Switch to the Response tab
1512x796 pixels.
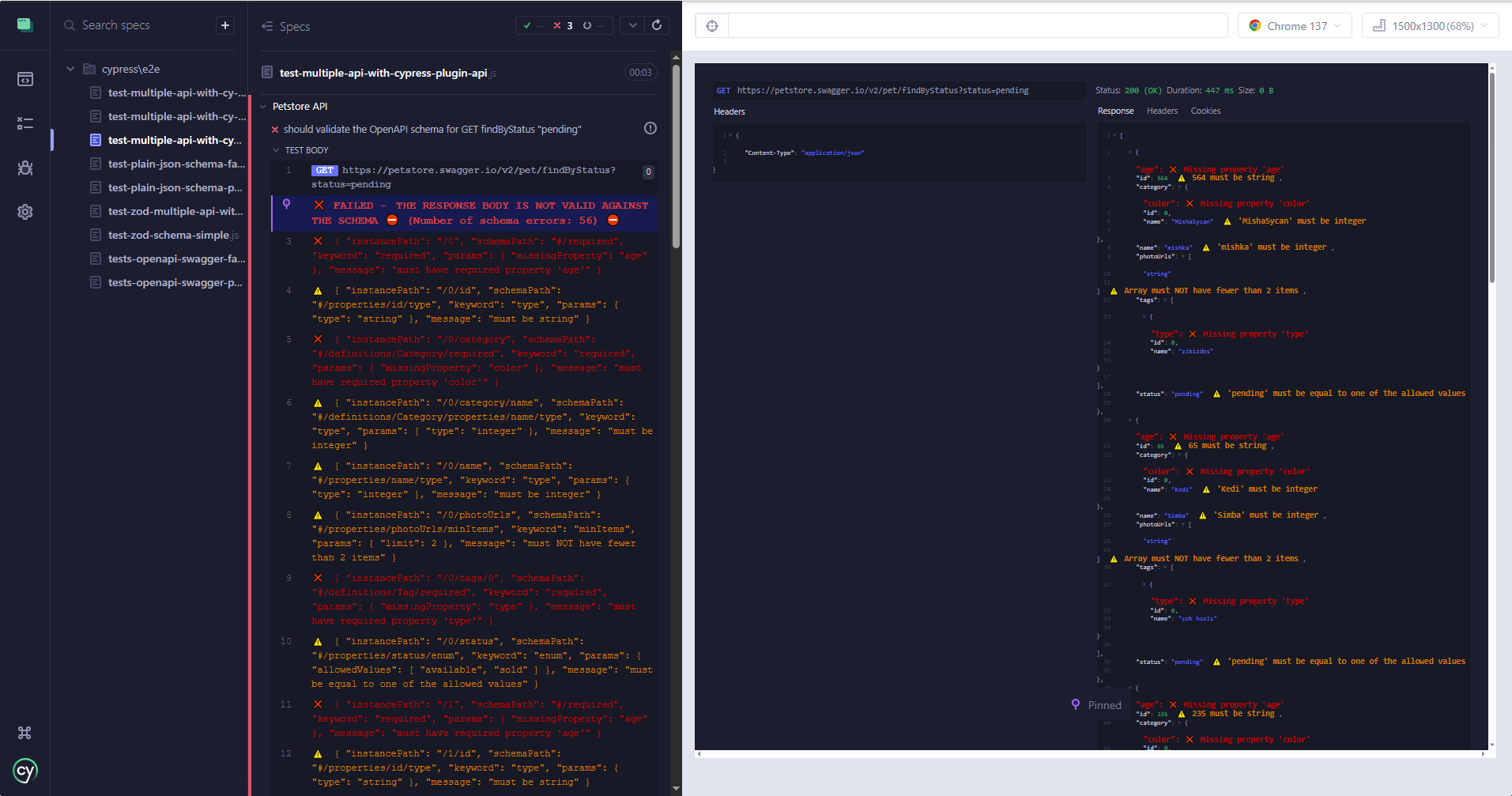click(1115, 111)
